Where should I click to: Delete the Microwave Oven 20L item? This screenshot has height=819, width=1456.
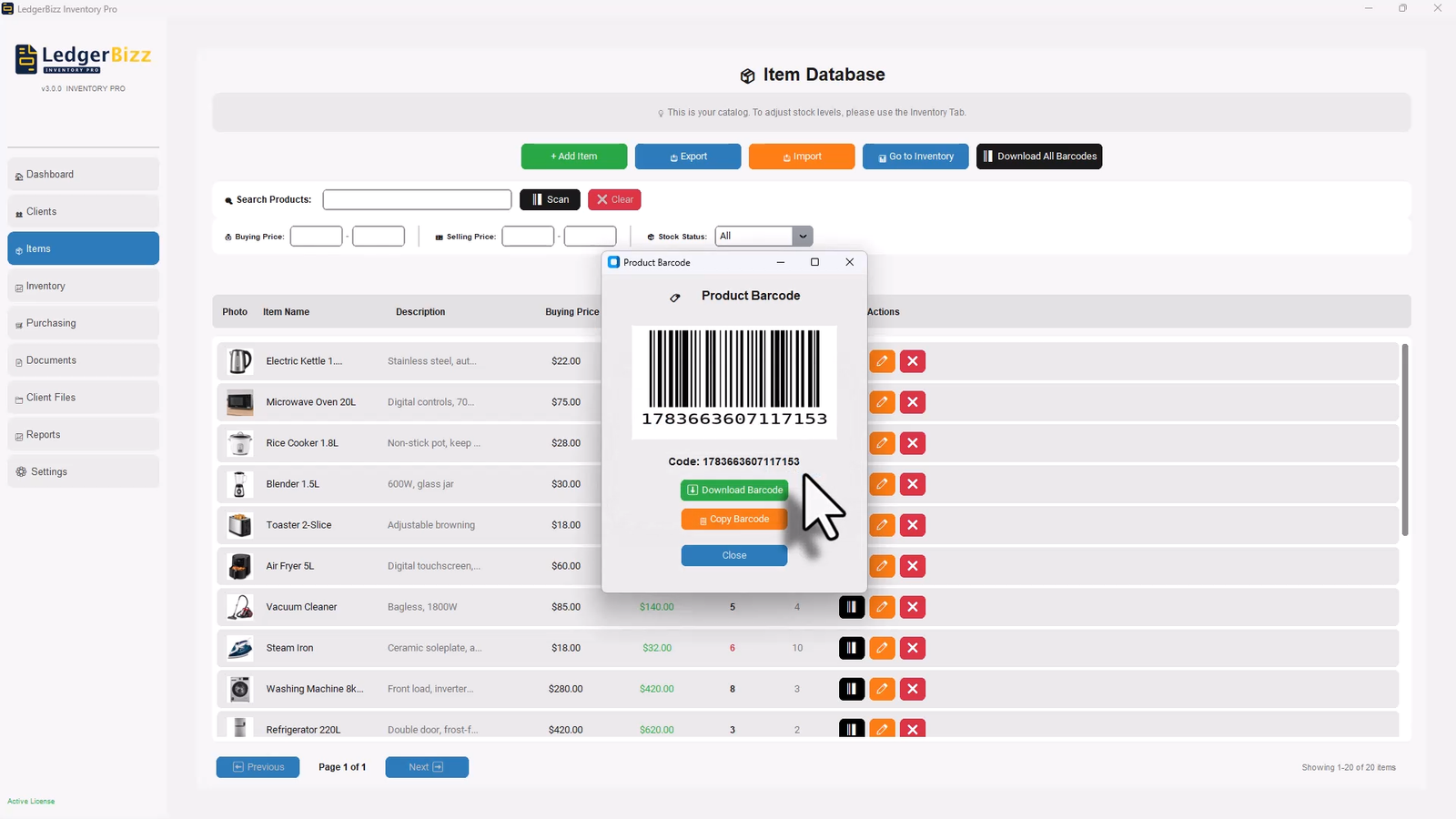[x=913, y=402]
